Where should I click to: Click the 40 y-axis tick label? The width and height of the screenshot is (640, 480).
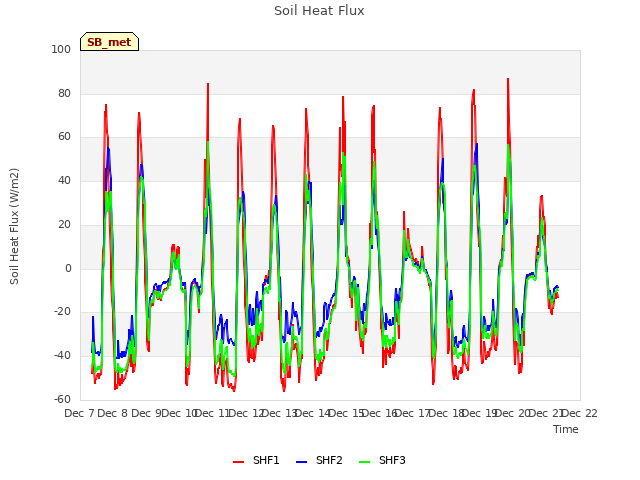click(64, 180)
